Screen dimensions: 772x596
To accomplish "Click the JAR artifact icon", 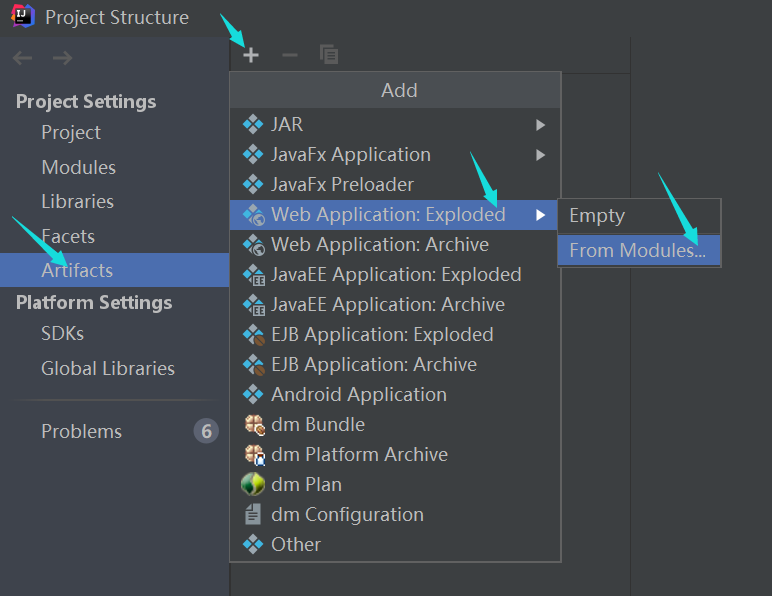I will tap(253, 125).
